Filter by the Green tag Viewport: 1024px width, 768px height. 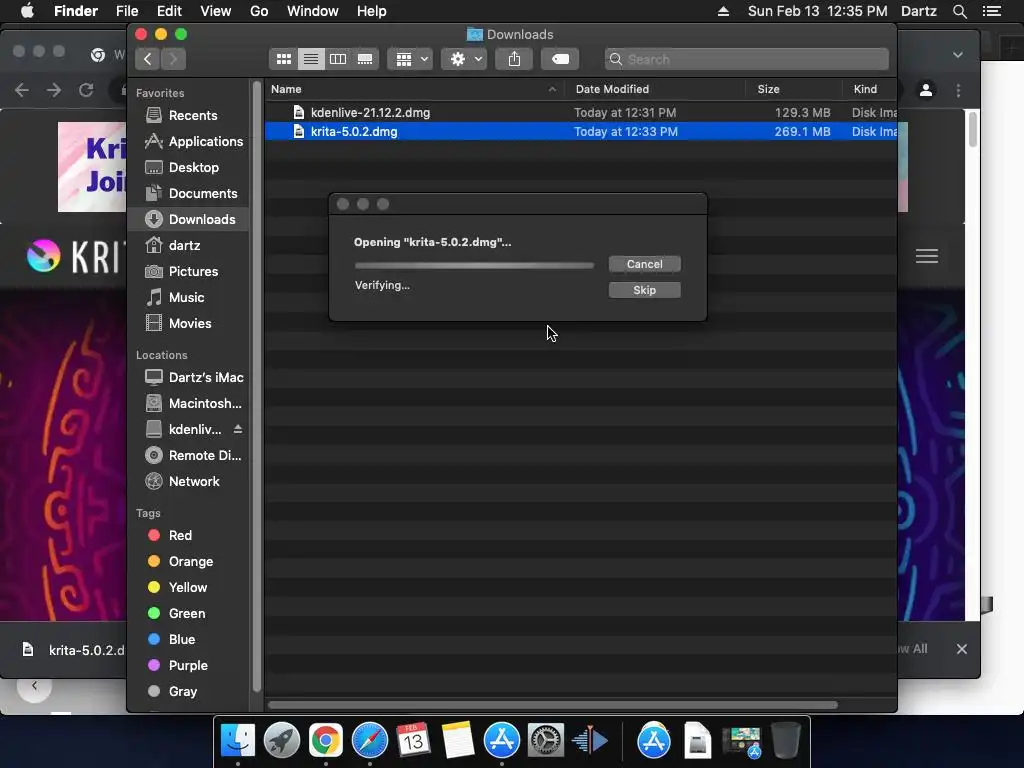click(x=189, y=614)
